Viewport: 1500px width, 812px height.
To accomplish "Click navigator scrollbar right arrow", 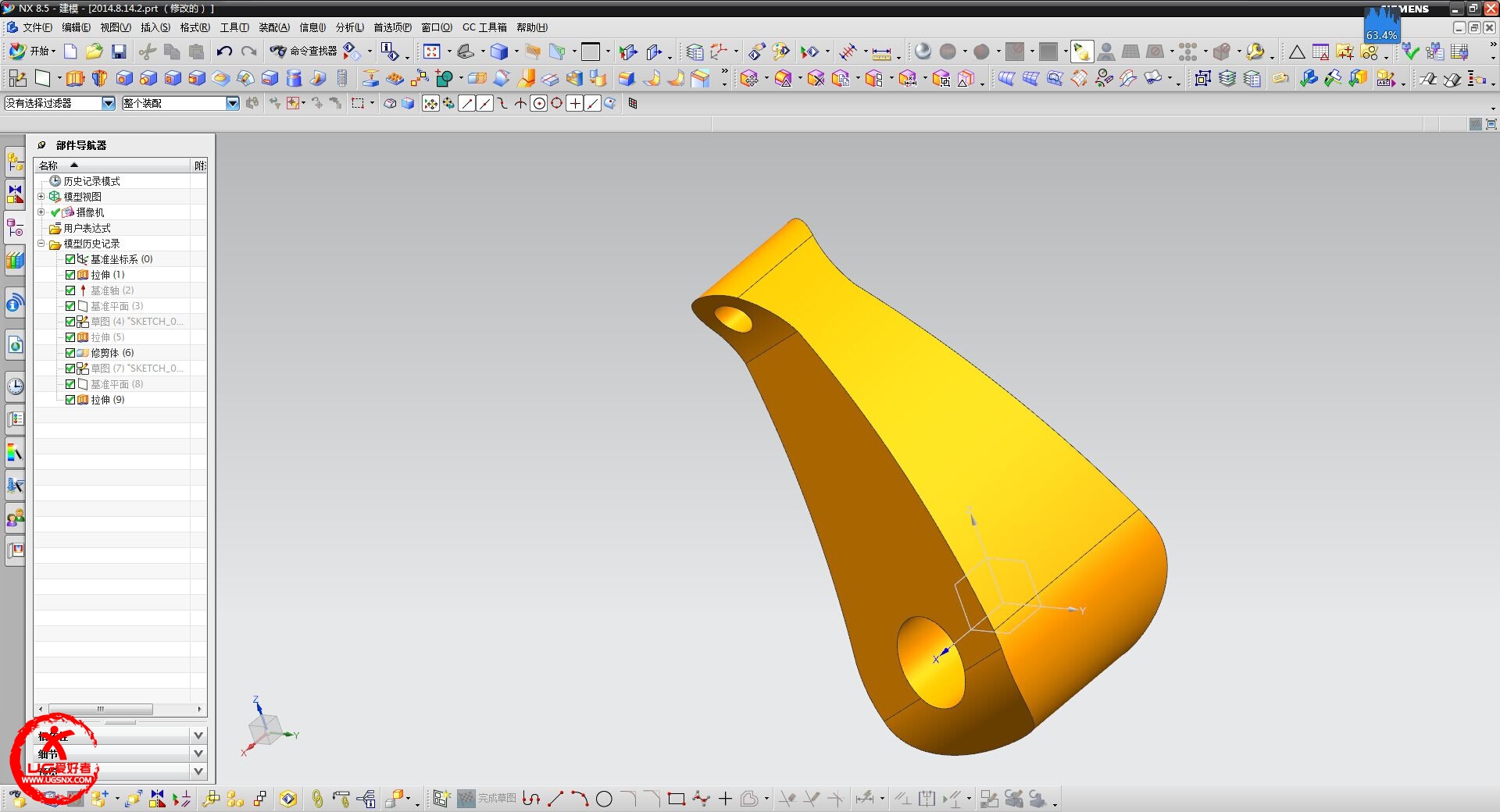I will point(200,709).
